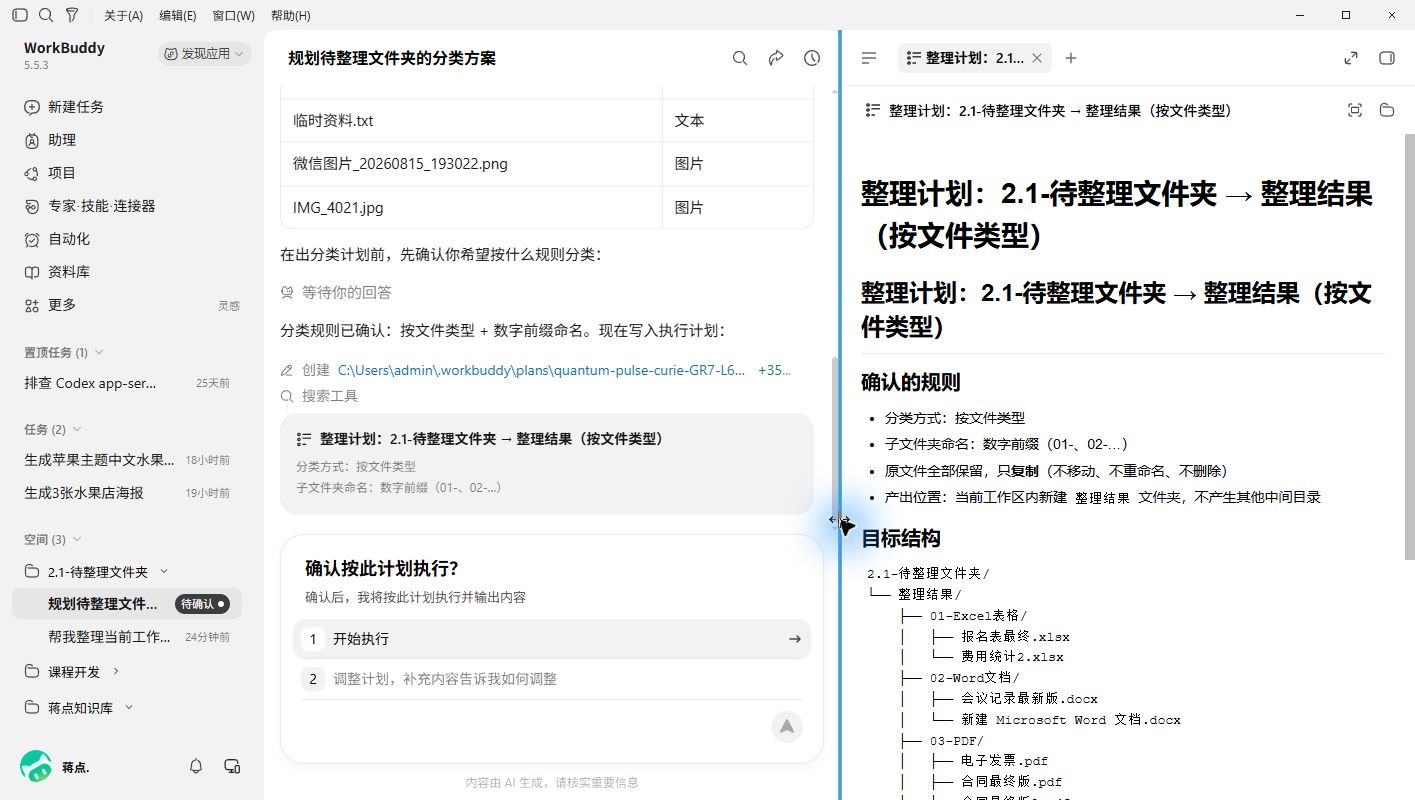This screenshot has width=1415, height=800.
Task: Close the 整理计划 tab
Action: (1037, 58)
